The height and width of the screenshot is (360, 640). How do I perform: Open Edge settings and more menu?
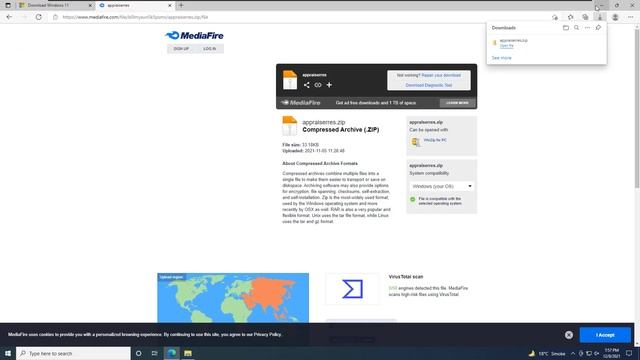[631, 17]
